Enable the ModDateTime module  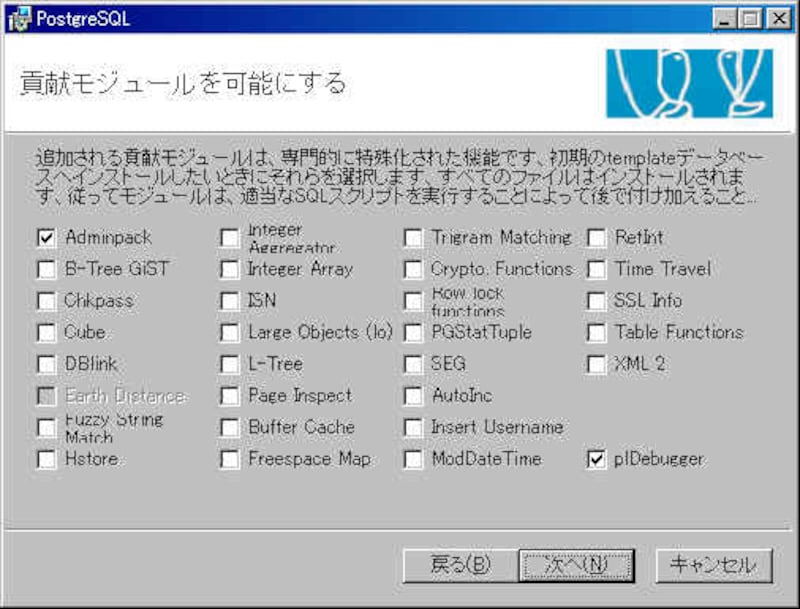[413, 459]
